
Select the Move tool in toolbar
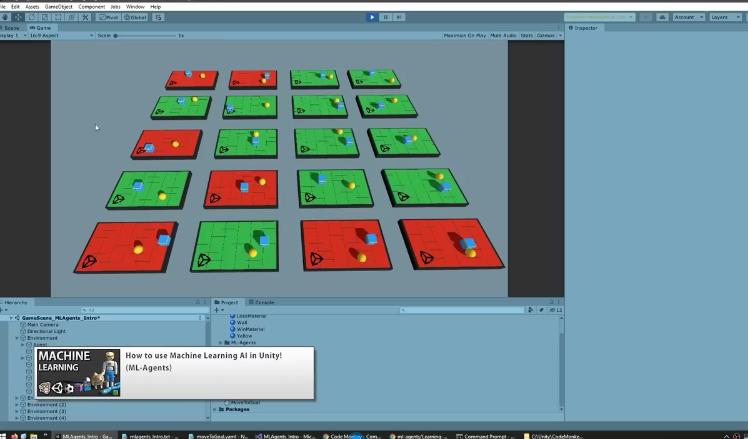[18, 17]
